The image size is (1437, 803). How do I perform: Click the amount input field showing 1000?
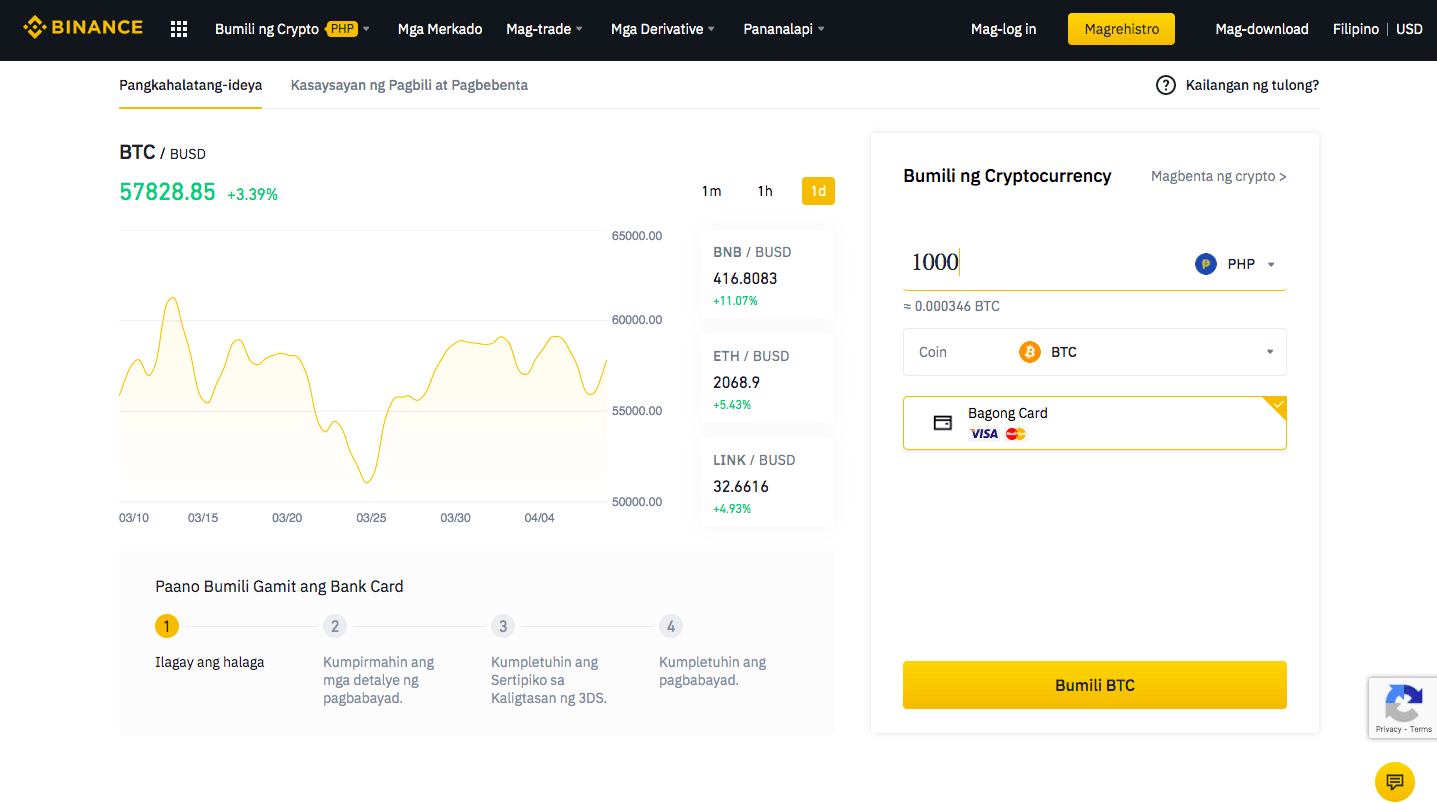tap(1040, 263)
